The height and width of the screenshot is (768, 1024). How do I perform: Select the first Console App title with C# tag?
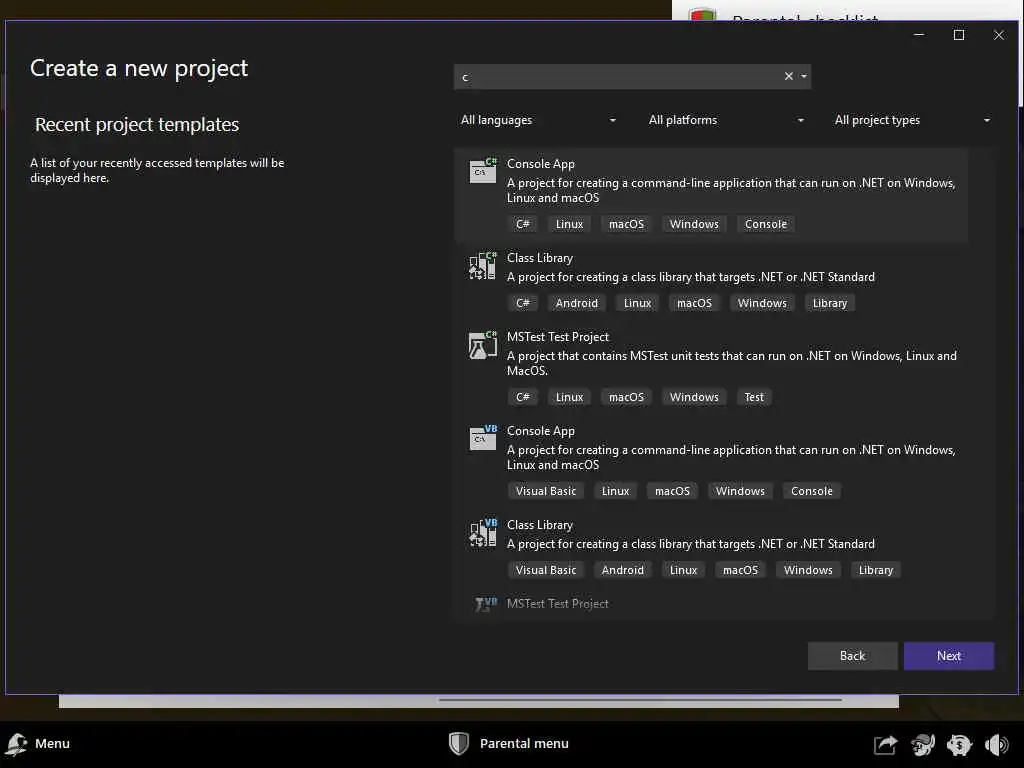pos(540,164)
